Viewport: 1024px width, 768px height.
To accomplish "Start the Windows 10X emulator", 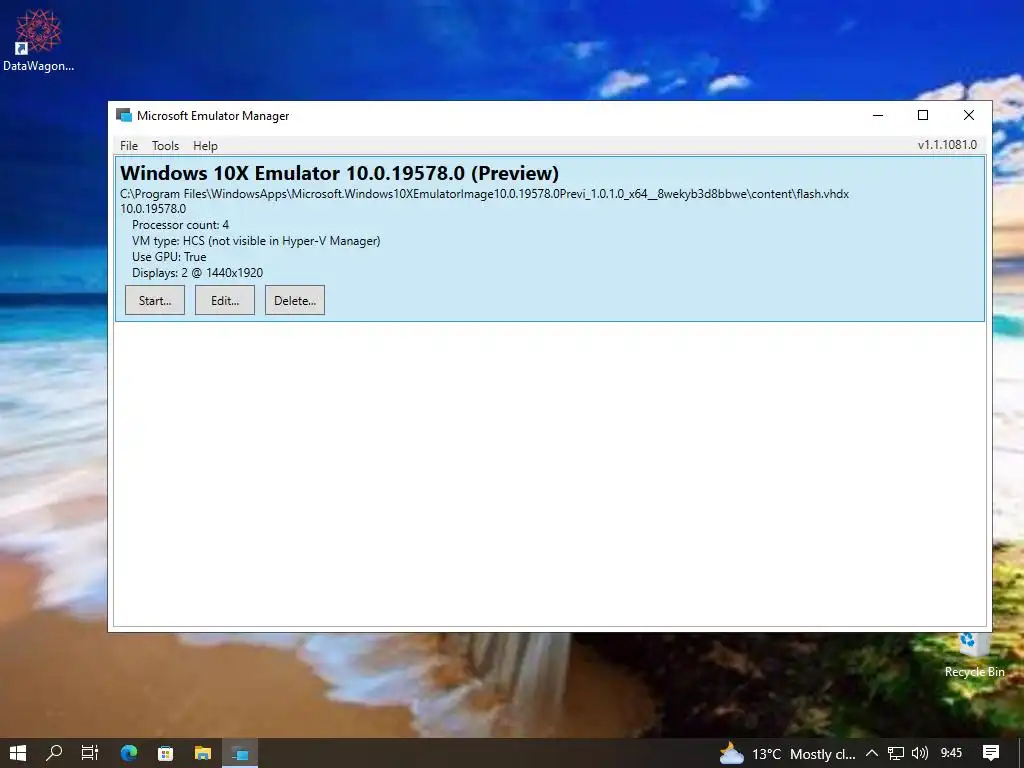I will pos(155,300).
